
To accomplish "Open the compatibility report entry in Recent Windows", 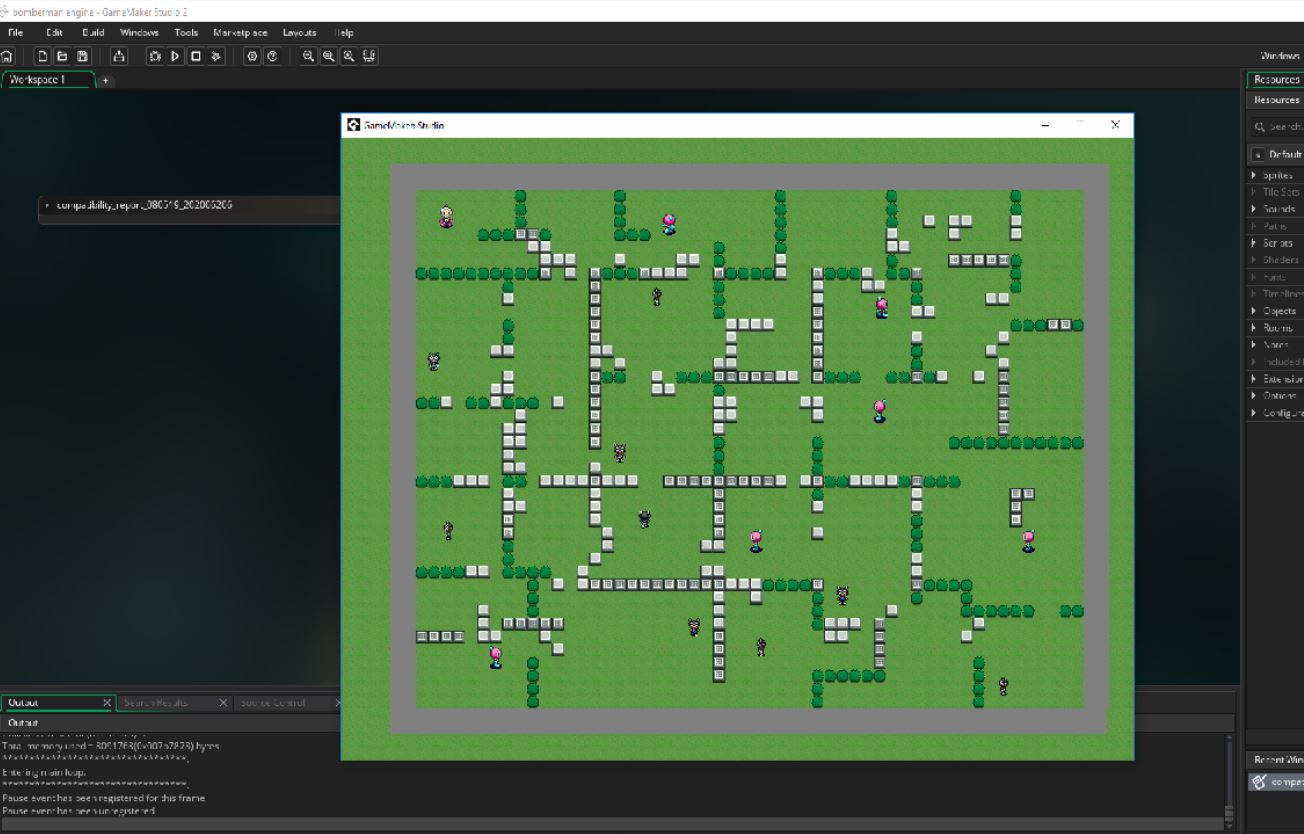I will coord(1278,782).
